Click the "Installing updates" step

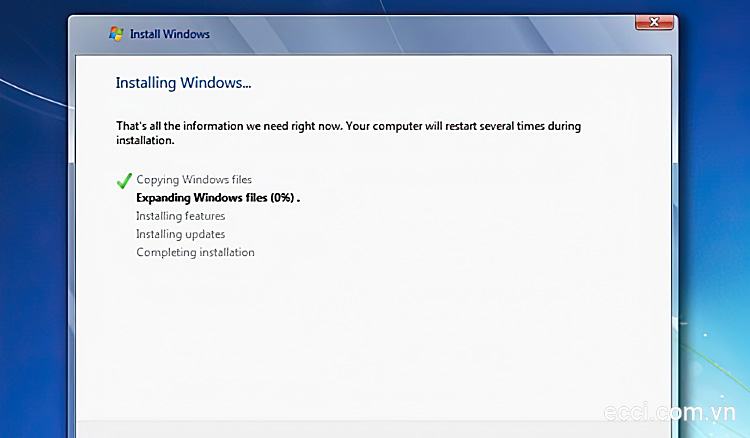point(180,234)
